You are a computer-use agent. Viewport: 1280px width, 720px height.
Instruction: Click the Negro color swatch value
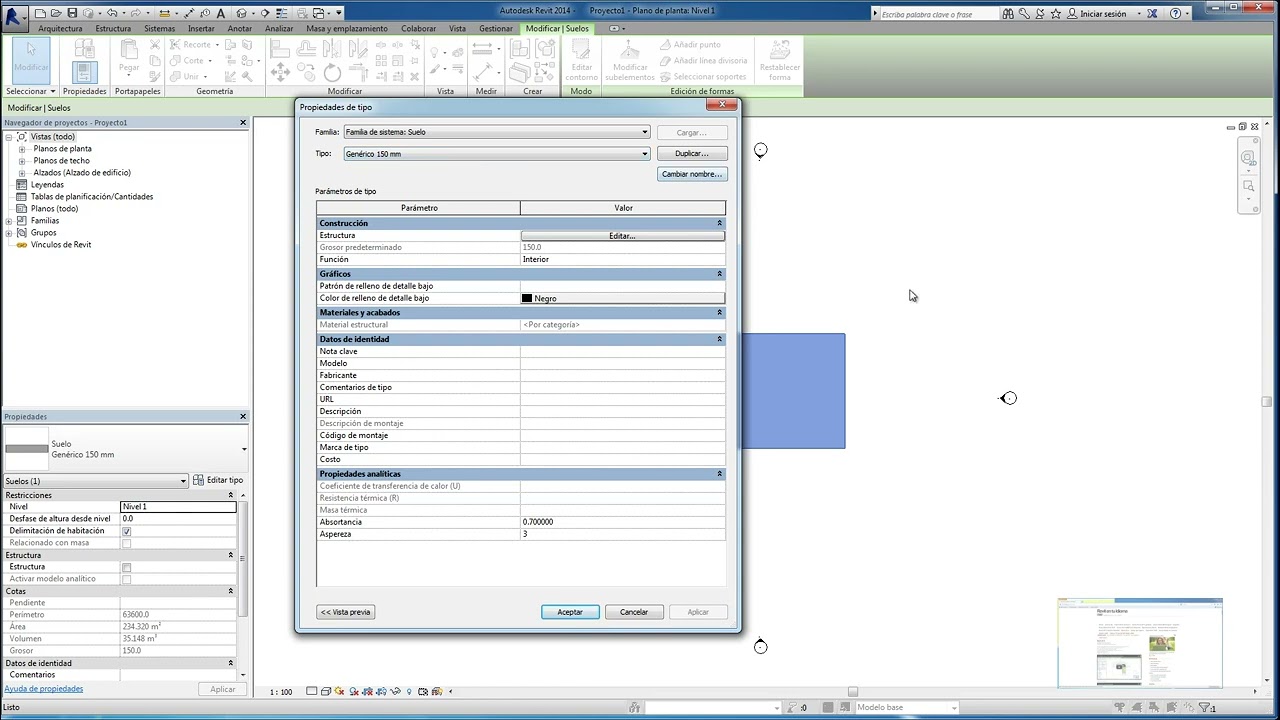click(622, 298)
